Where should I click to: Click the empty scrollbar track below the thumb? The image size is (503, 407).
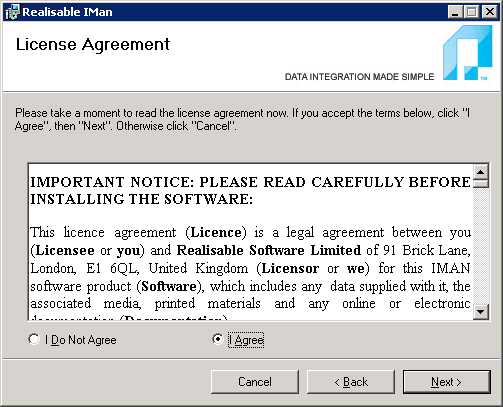481,246
